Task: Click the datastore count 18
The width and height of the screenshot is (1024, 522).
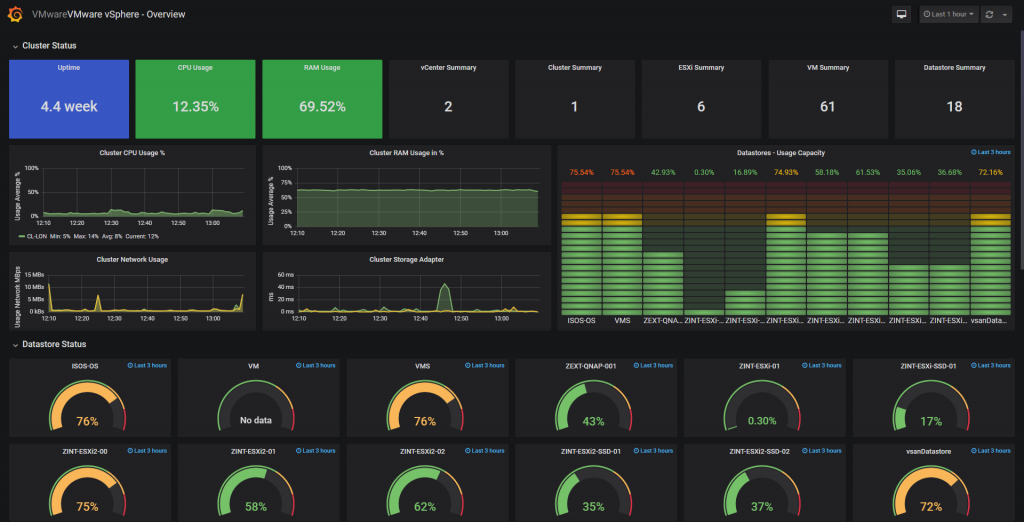Action: click(x=954, y=106)
